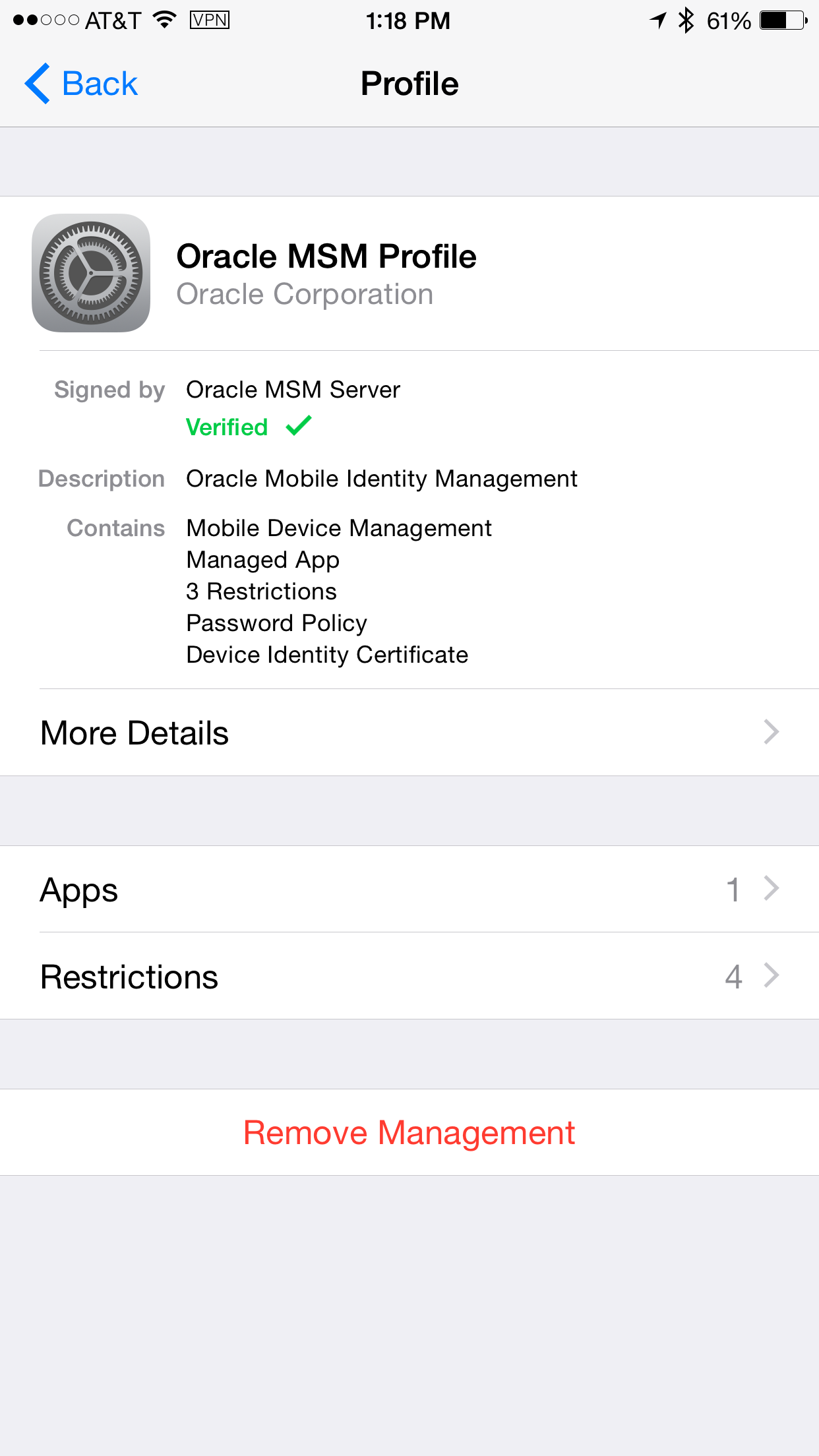Tap Oracle Corporation subtitle
Image resolution: width=819 pixels, height=1456 pixels.
click(x=305, y=294)
